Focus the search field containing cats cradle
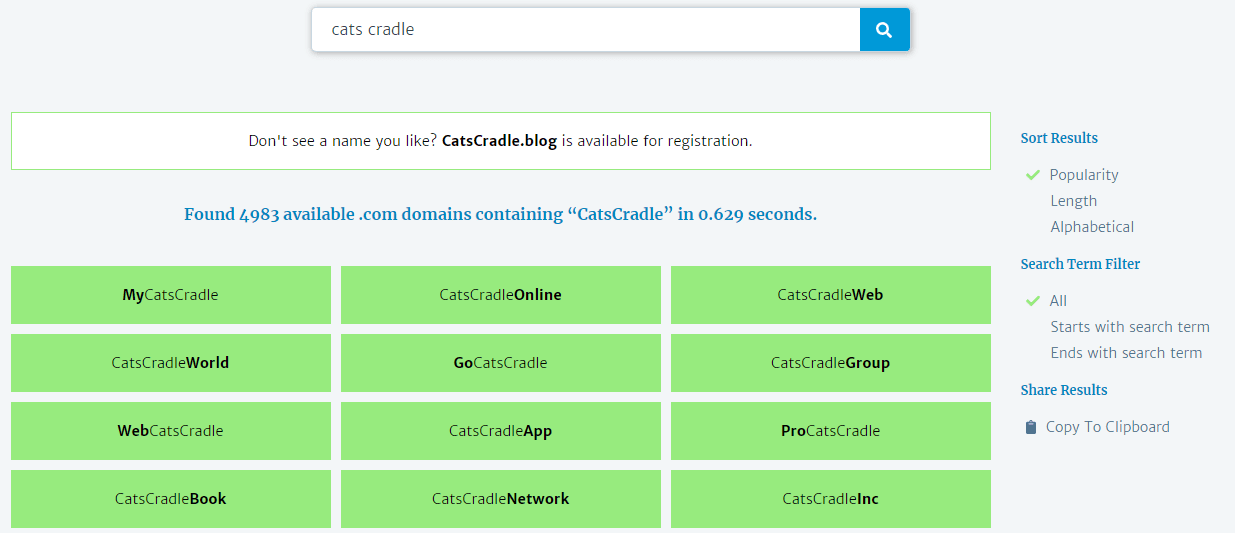1235x533 pixels. coord(586,30)
